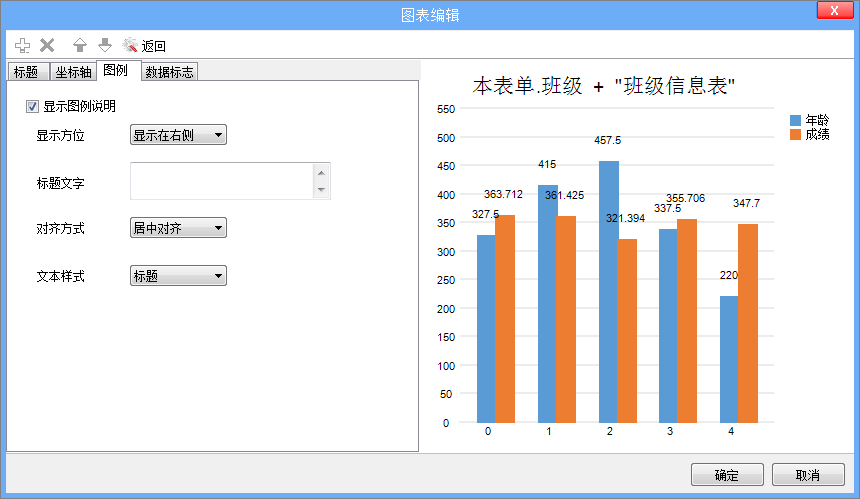Click the blue bar labeled 415

coord(547,304)
